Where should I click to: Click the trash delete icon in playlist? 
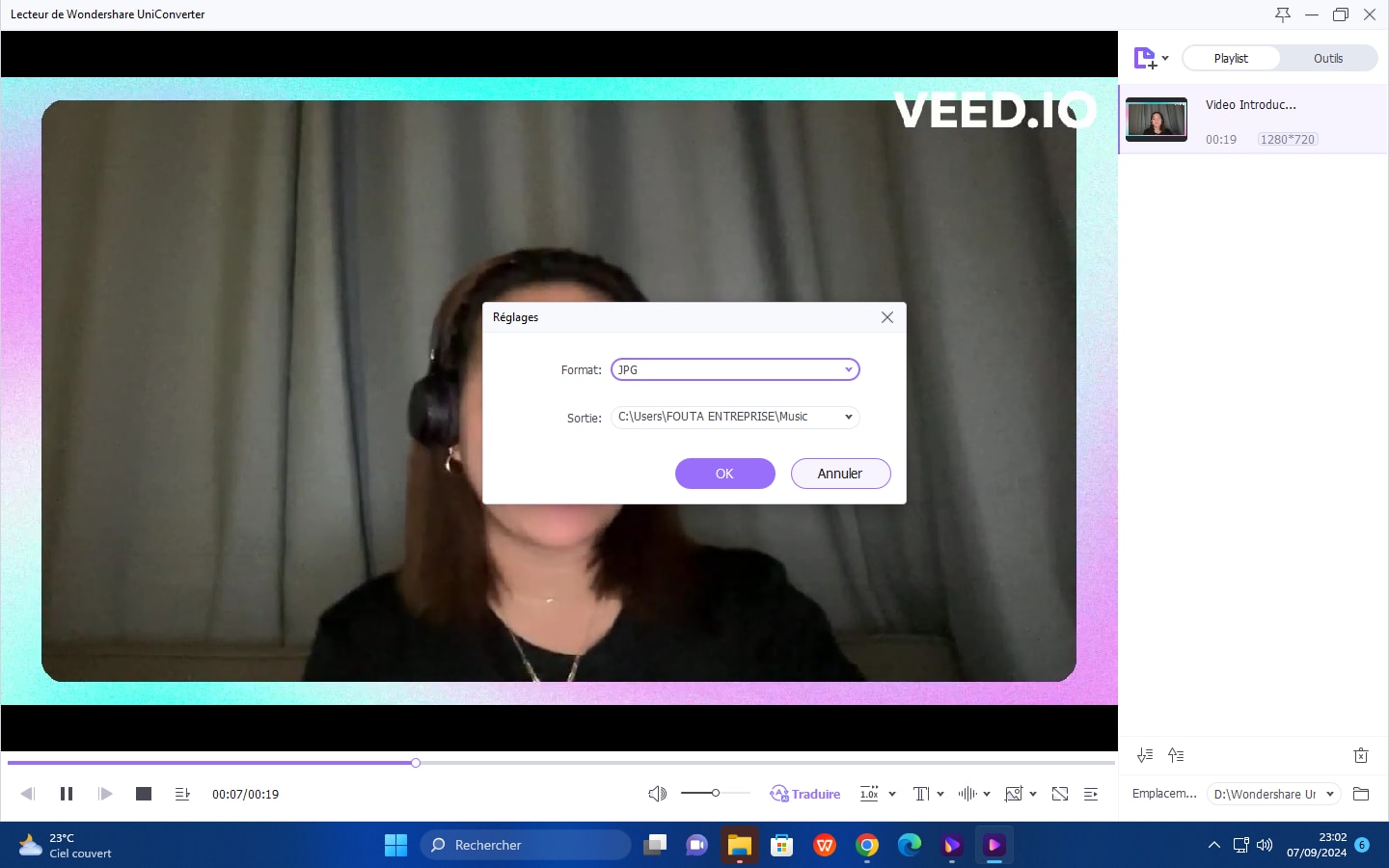click(1361, 755)
